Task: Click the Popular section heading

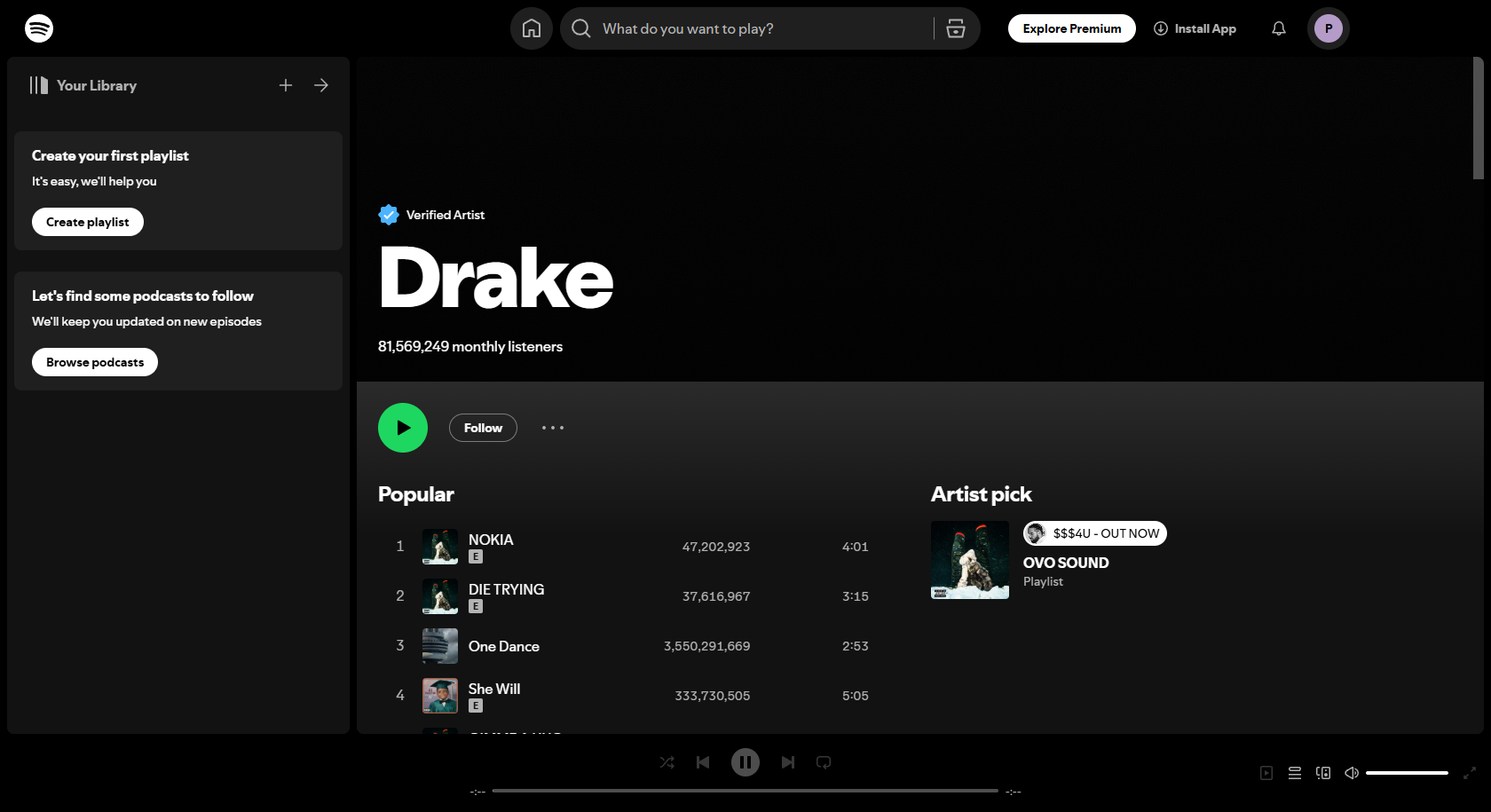Action: point(416,494)
